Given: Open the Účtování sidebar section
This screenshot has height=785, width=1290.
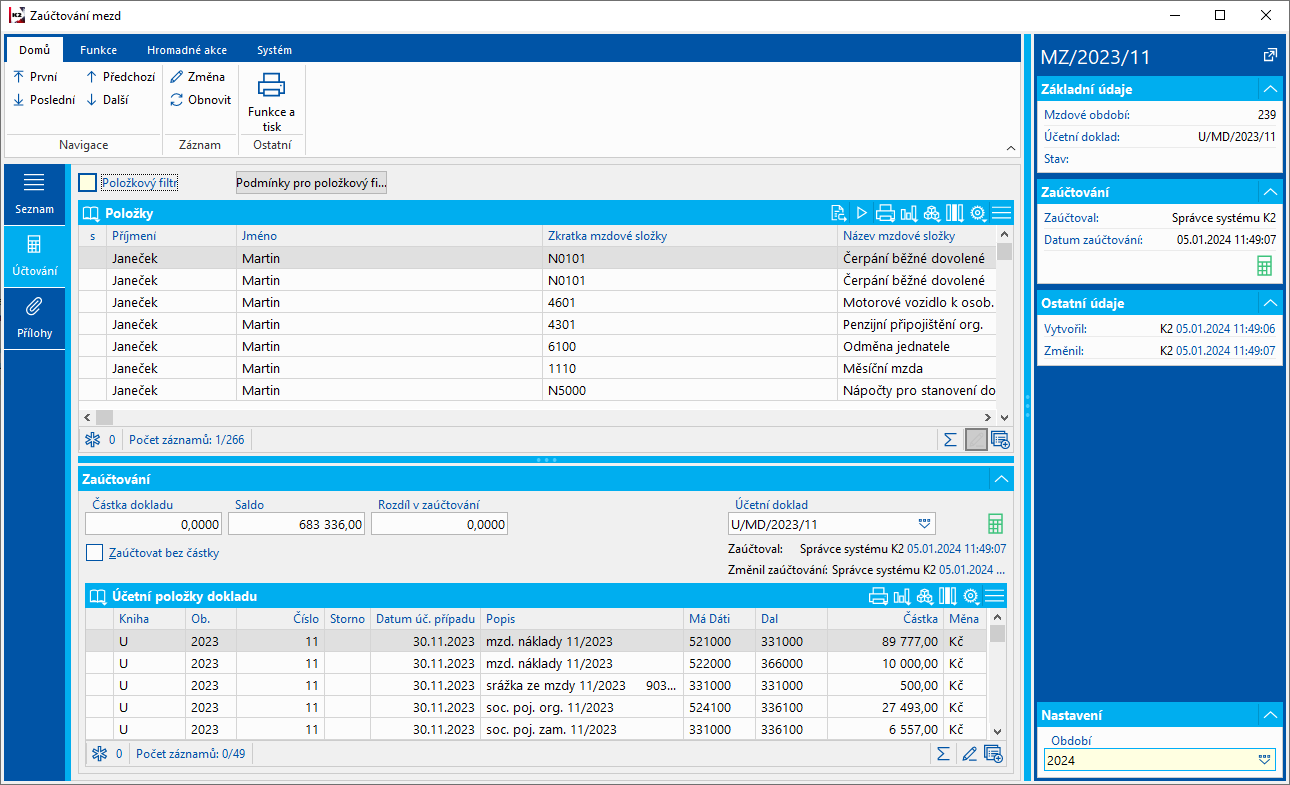Looking at the screenshot, I should (x=34, y=255).
